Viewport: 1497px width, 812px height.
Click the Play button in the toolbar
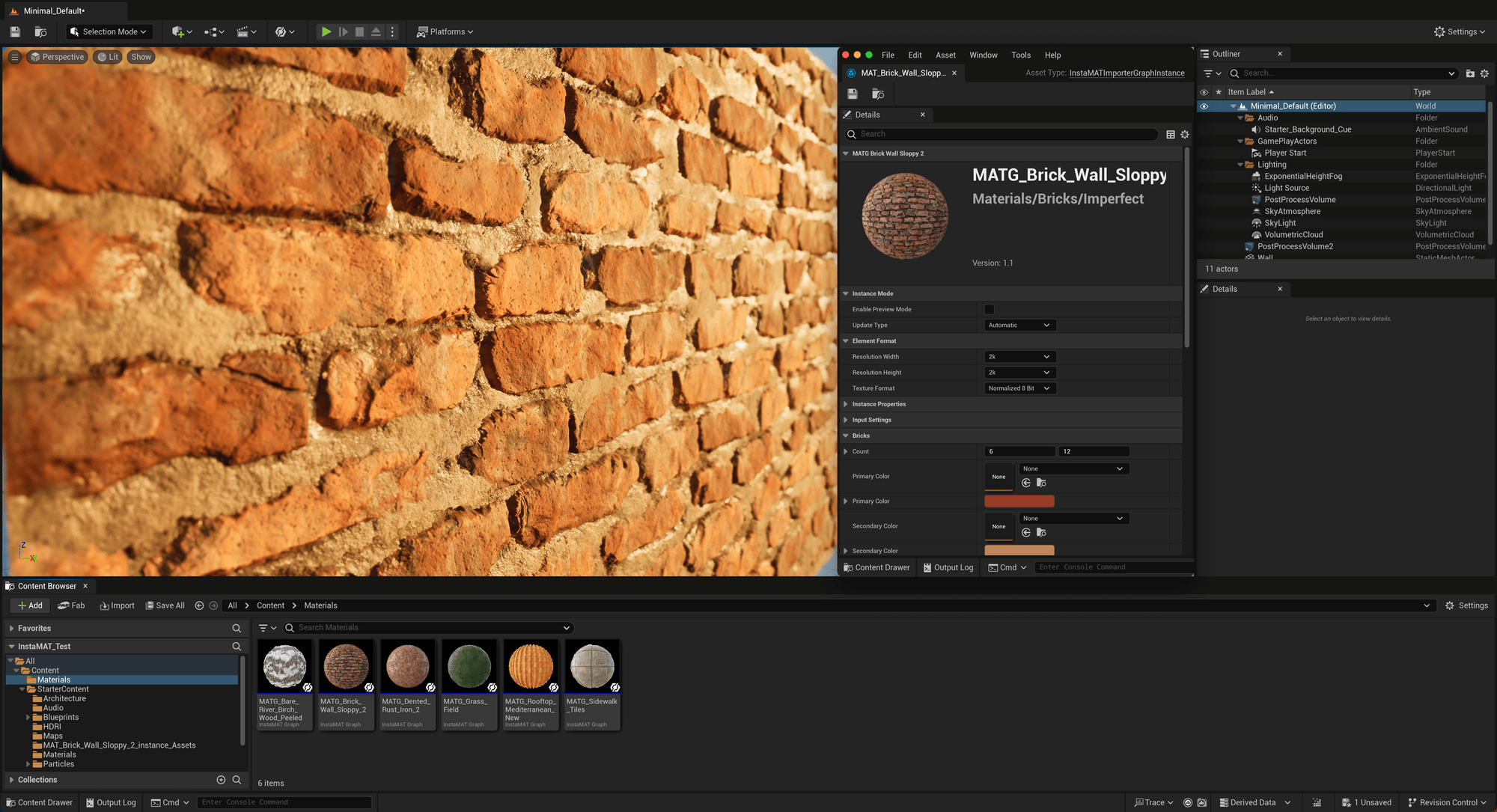tap(326, 31)
